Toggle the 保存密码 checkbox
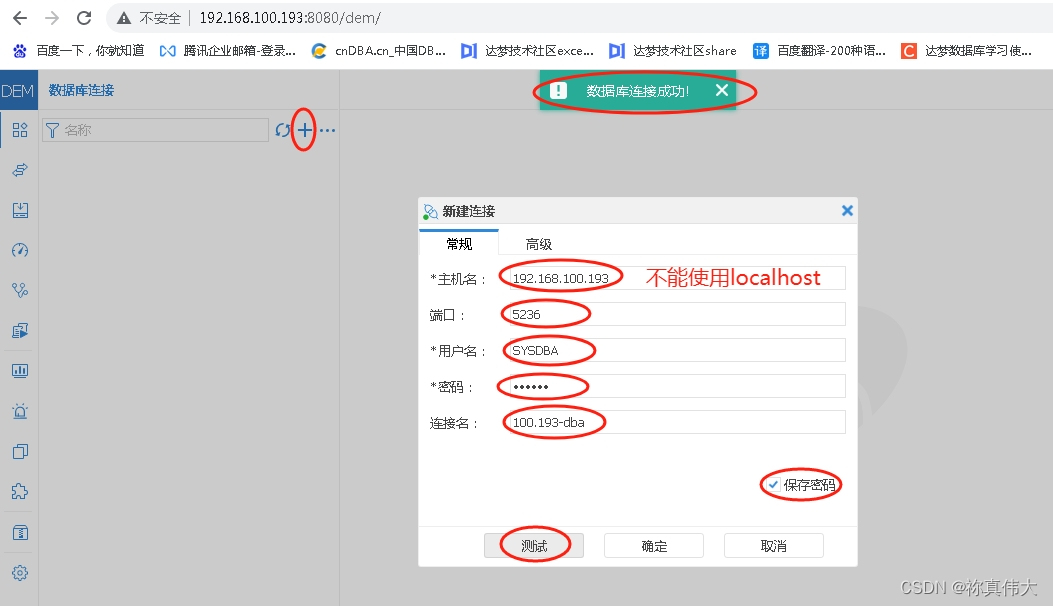 tap(774, 484)
